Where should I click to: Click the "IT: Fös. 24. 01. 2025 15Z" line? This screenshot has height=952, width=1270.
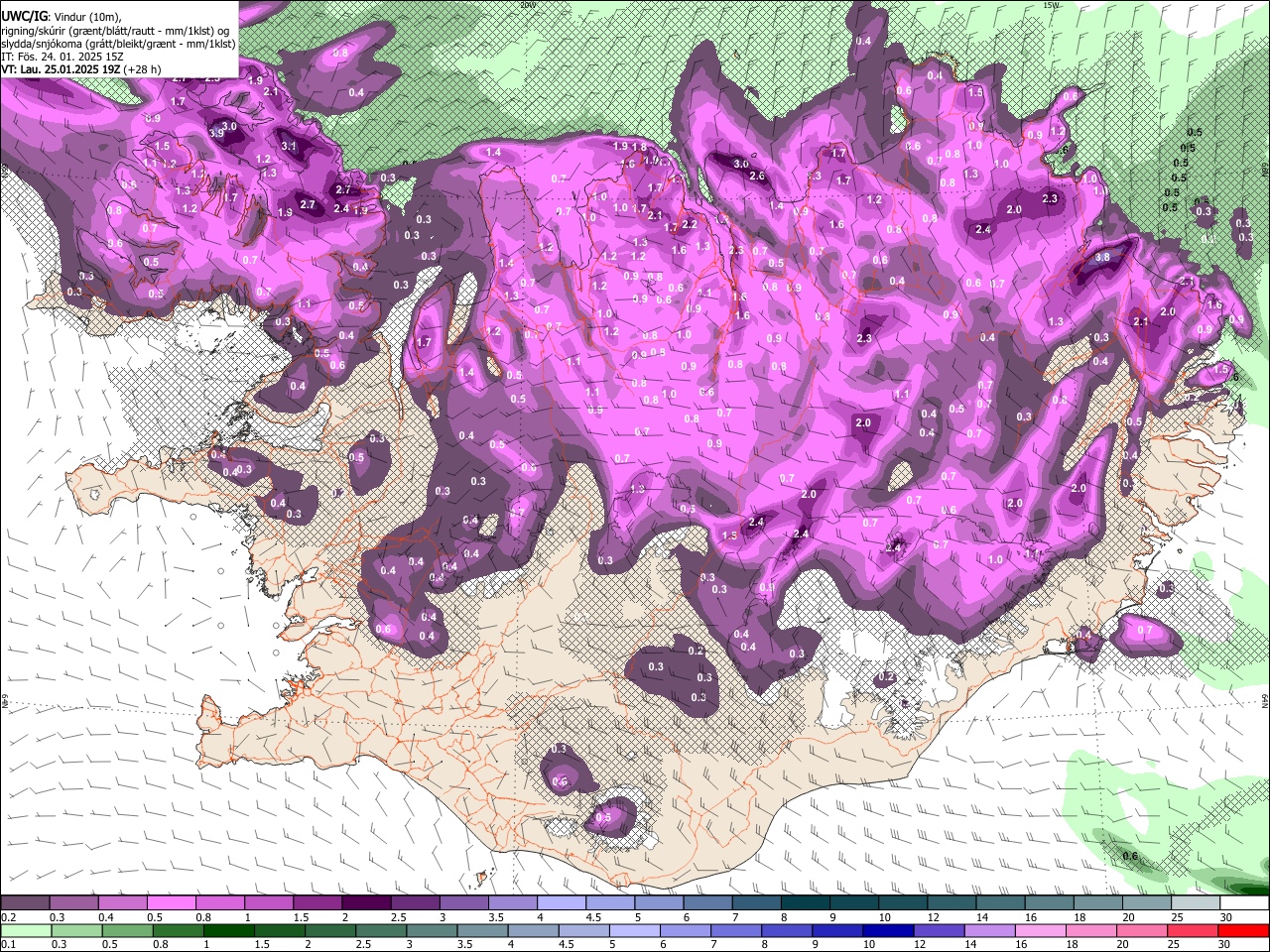coord(62,58)
